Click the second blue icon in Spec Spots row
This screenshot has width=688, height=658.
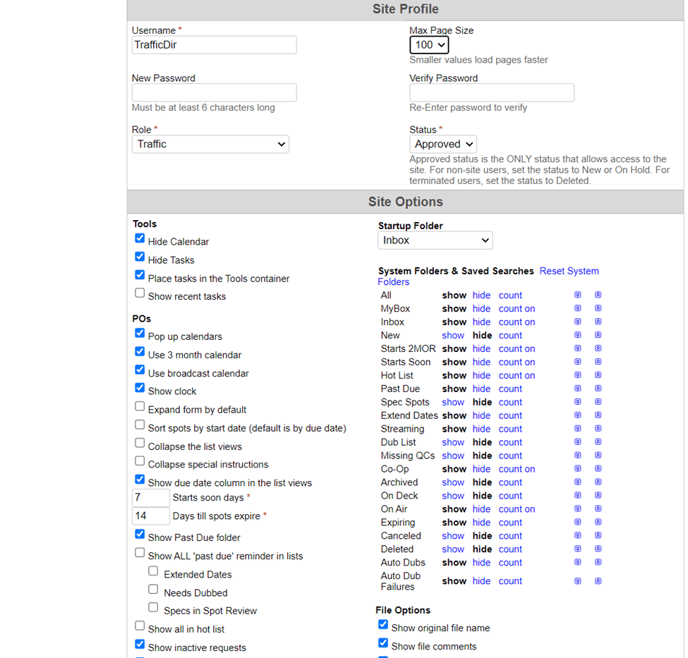click(598, 402)
